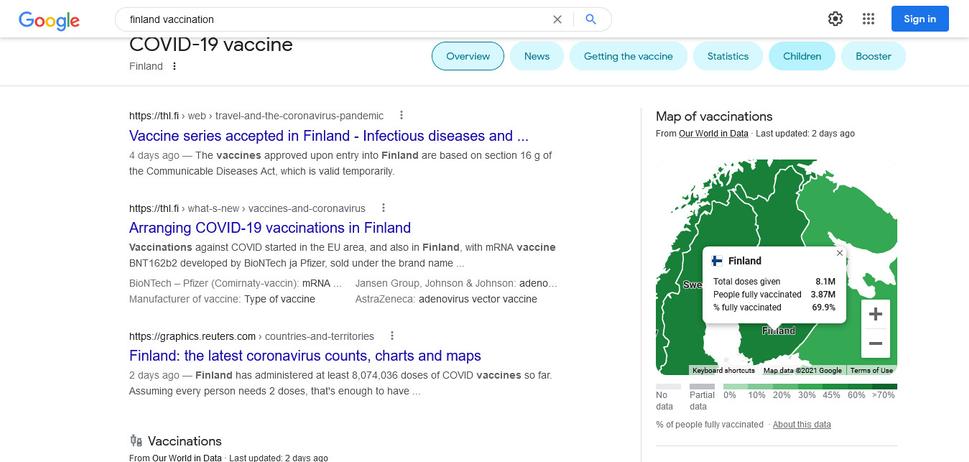
Task: Click Our World in Data link above map
Action: point(713,133)
